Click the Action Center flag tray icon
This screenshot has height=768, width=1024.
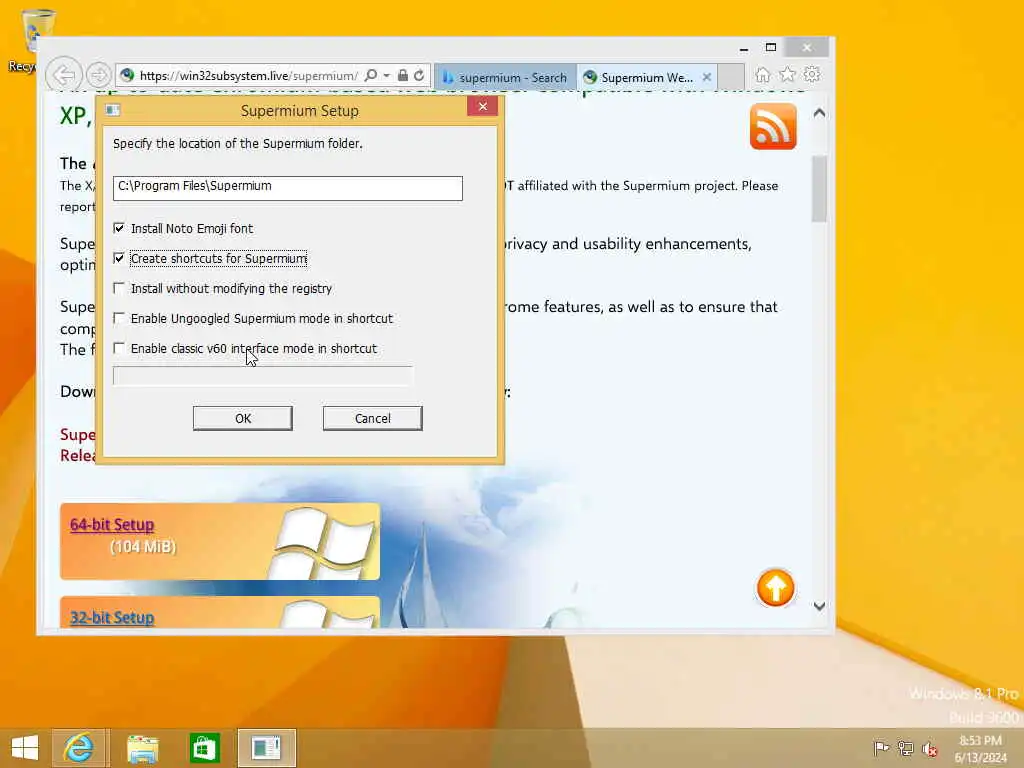(881, 748)
